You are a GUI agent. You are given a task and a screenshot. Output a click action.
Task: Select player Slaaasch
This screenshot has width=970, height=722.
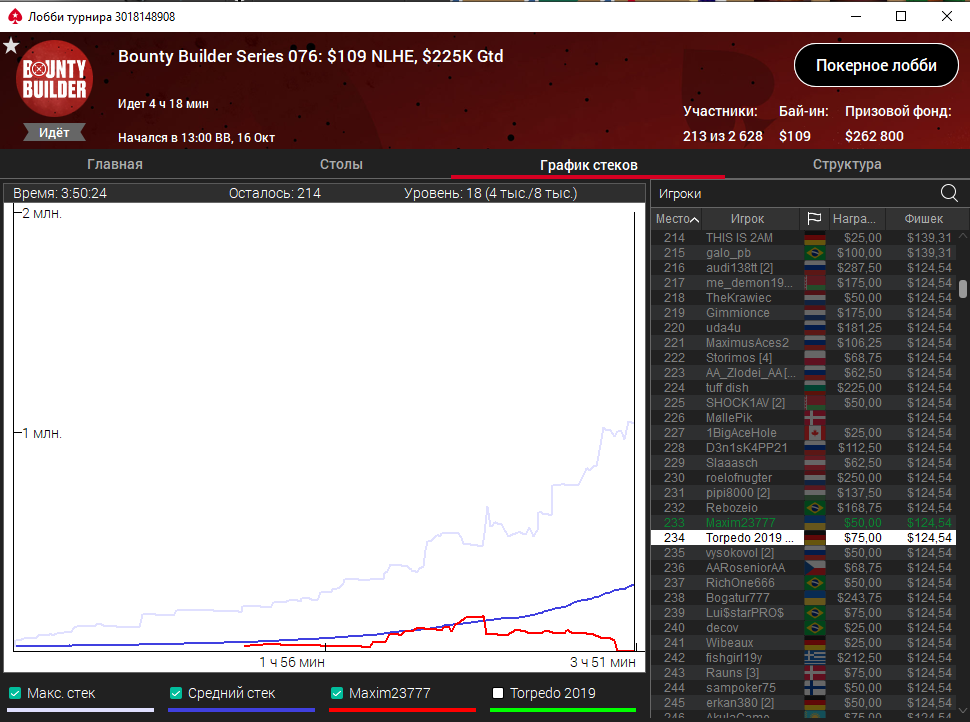click(803, 463)
